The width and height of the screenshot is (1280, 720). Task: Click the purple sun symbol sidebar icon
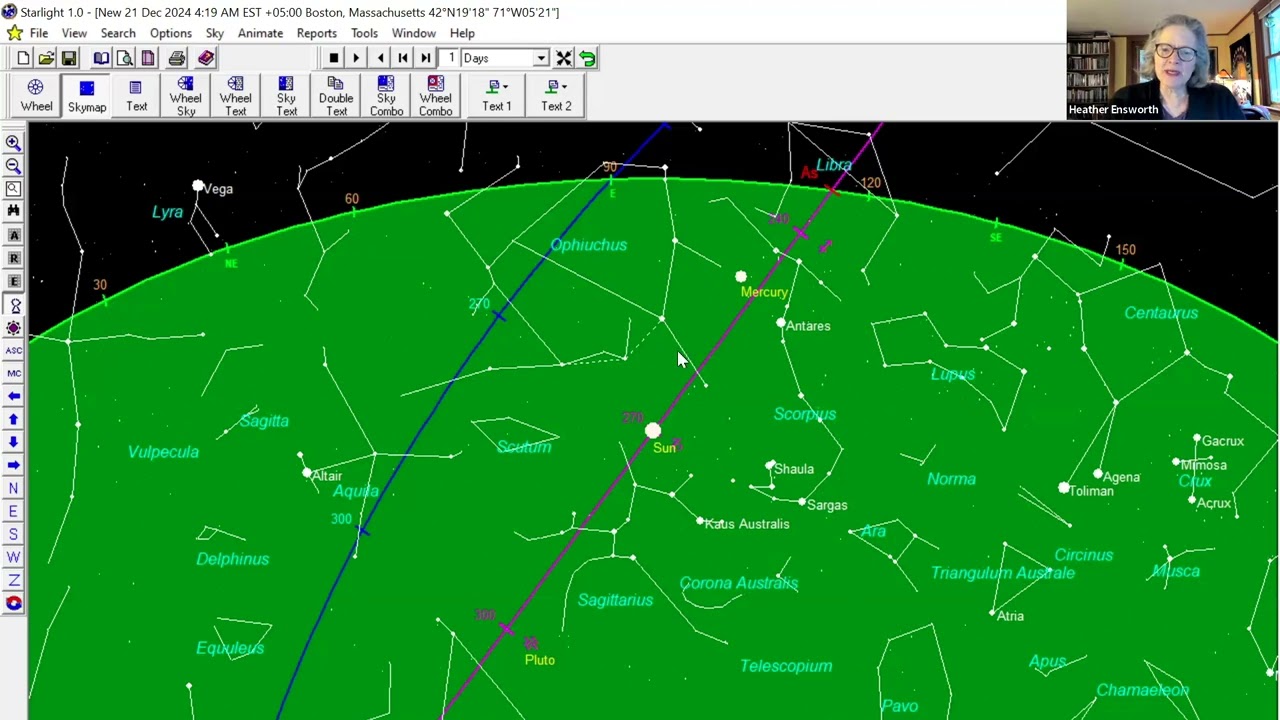click(x=13, y=327)
